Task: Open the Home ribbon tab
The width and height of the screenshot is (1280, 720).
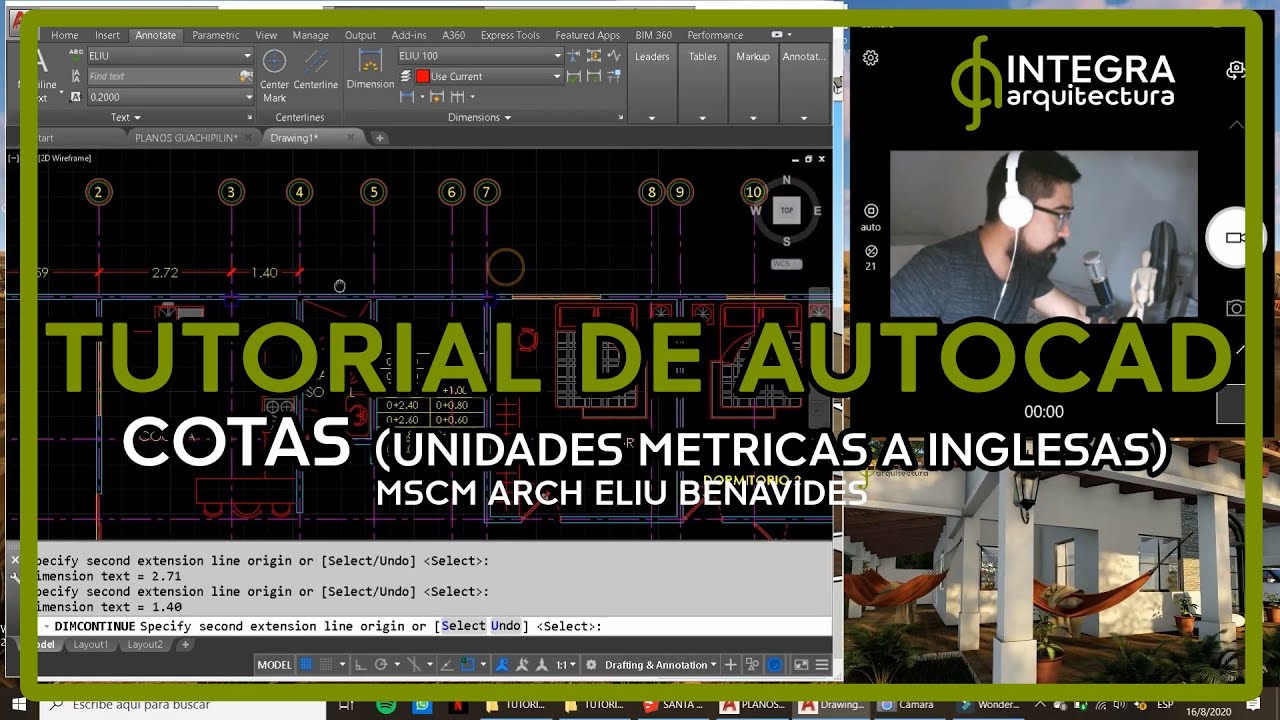Action: [65, 35]
